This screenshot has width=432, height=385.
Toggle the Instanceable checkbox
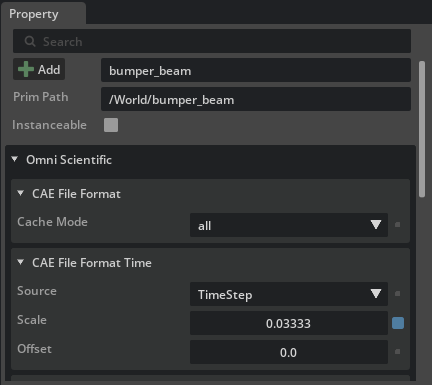coord(111,125)
